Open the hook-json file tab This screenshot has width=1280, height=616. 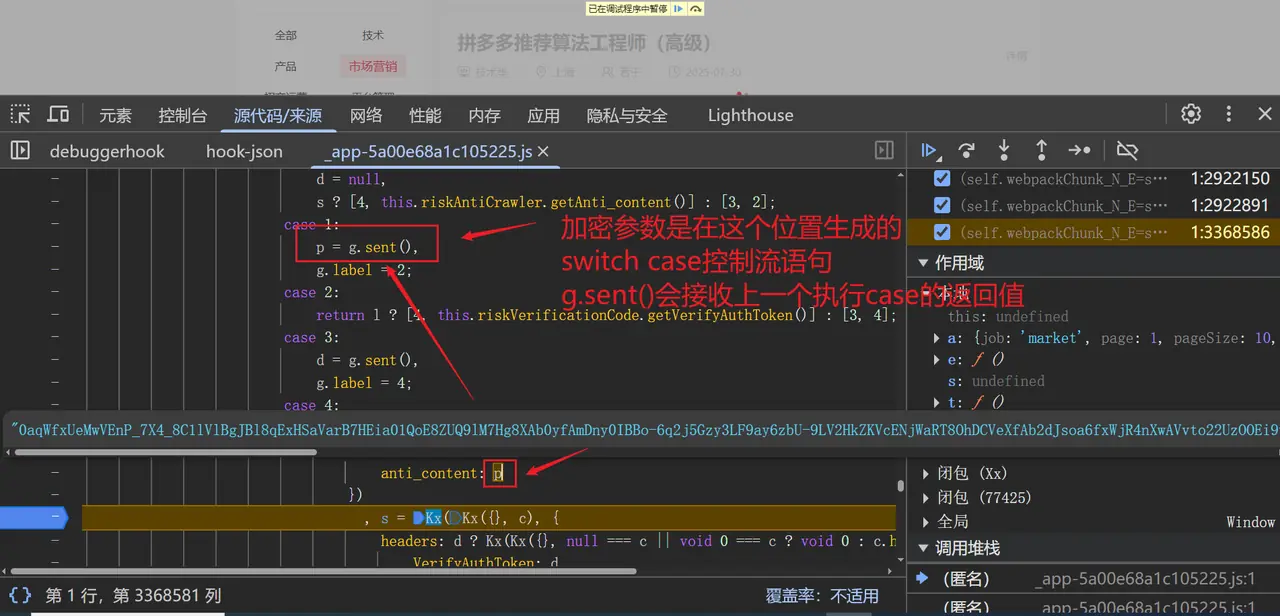(244, 151)
